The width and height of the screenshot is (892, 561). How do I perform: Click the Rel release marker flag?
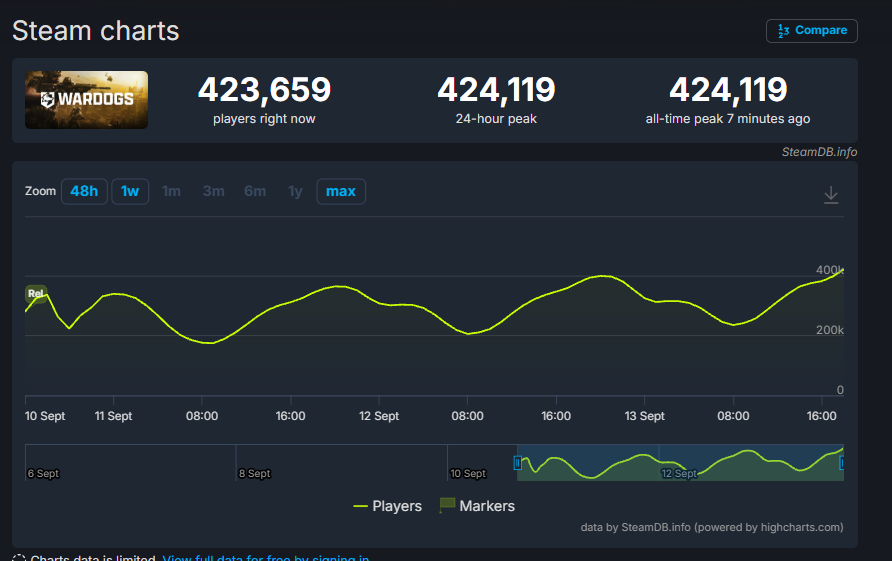(36, 294)
